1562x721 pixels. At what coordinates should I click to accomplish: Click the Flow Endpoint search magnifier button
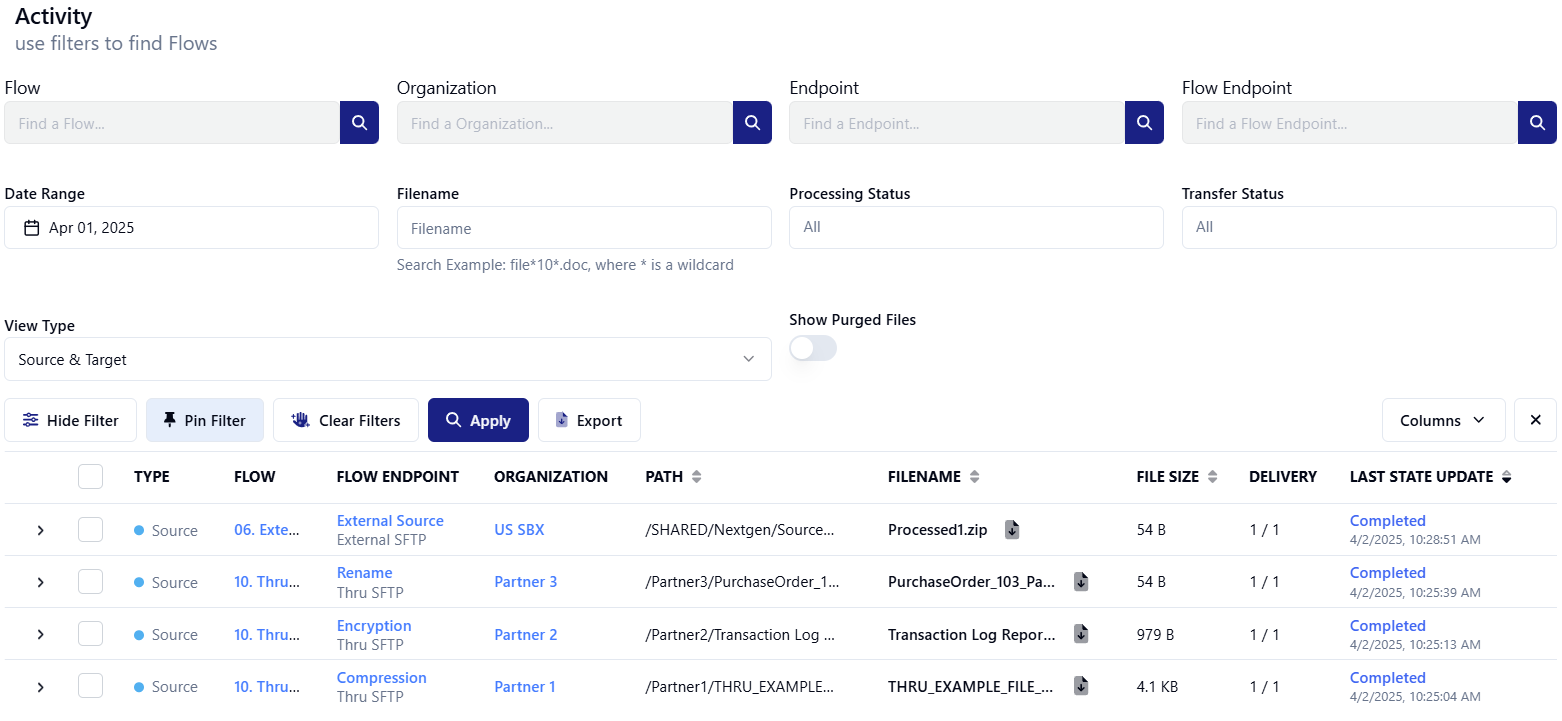[x=1537, y=123]
